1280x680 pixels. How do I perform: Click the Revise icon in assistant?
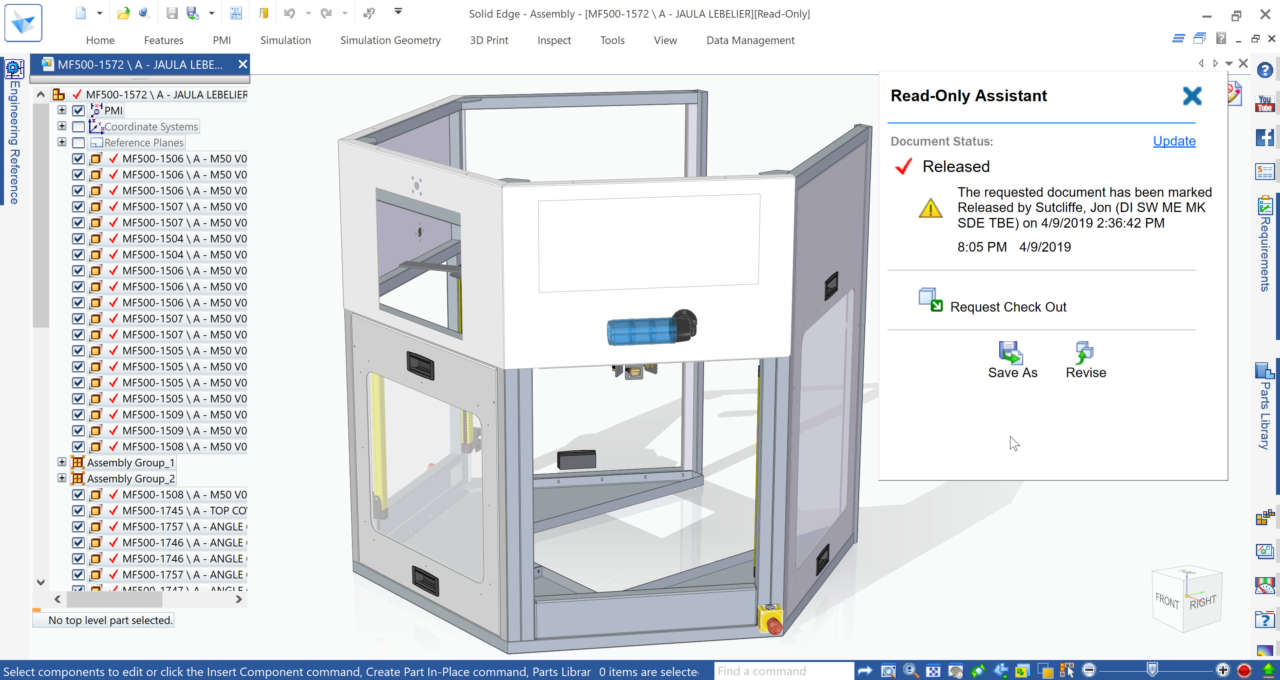click(x=1085, y=353)
